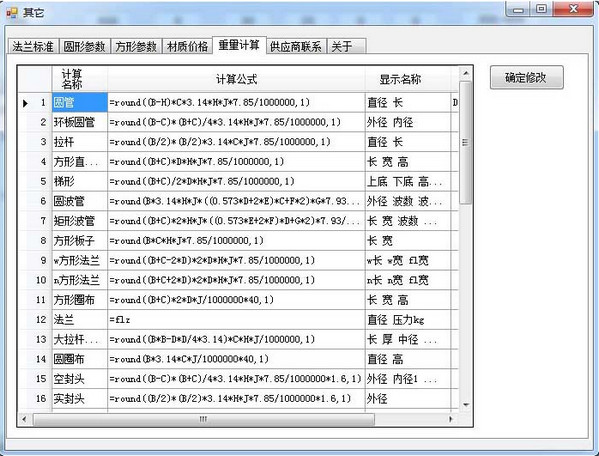This screenshot has height=456, width=599.
Task: Click the horizontal scrollbar thumb
Action: [204, 419]
